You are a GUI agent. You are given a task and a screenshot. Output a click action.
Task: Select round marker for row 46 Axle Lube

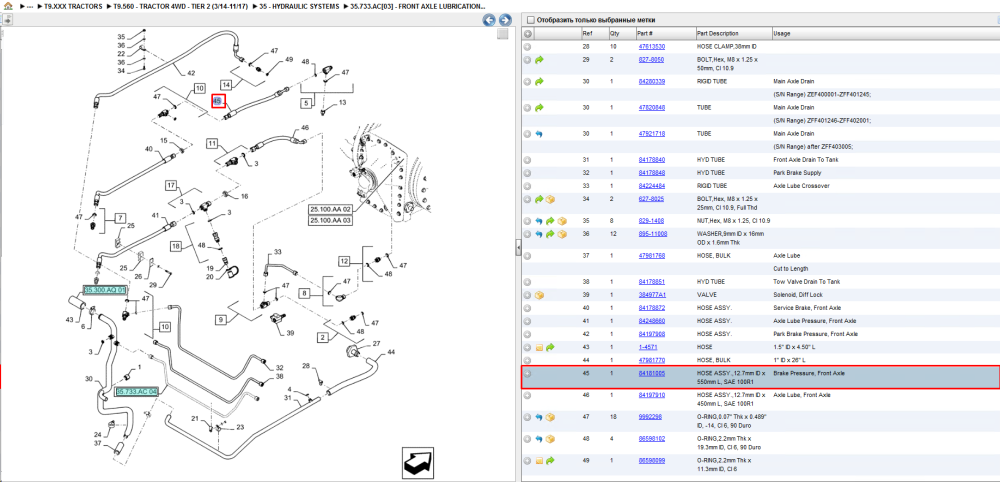(x=527, y=395)
